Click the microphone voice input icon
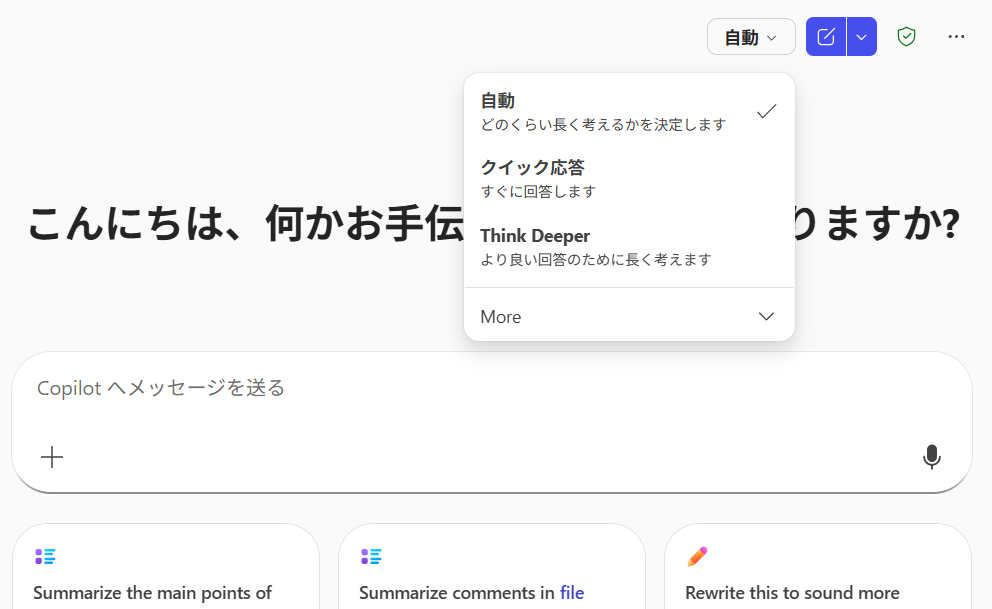 point(931,457)
